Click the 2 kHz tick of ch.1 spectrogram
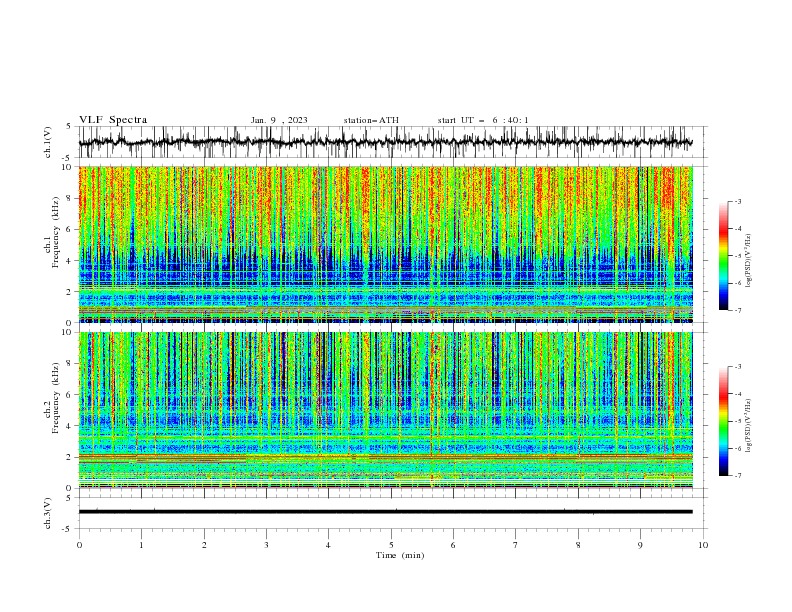Viewport: 792px width, 612px height. click(70, 292)
